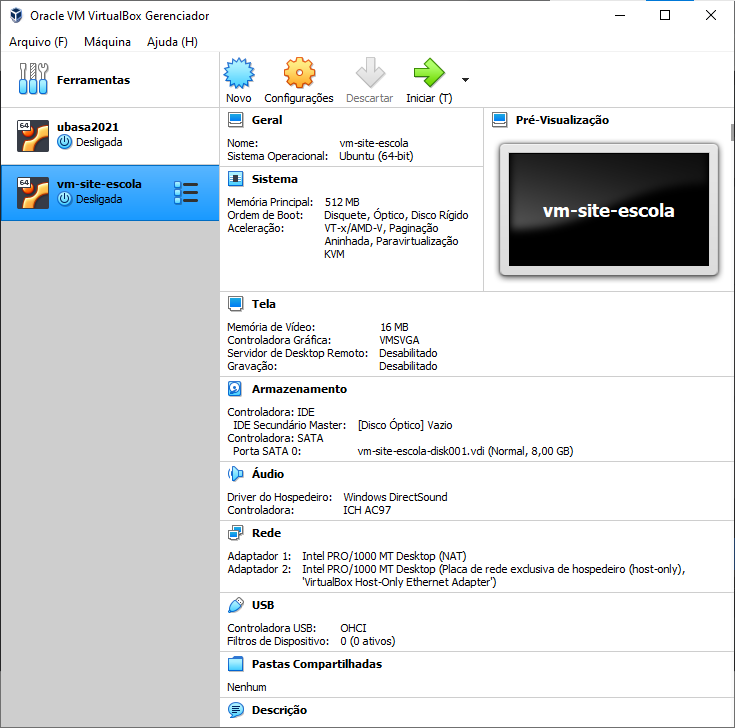
Task: Open the Sistema section header
Action: pyautogui.click(x=274, y=179)
